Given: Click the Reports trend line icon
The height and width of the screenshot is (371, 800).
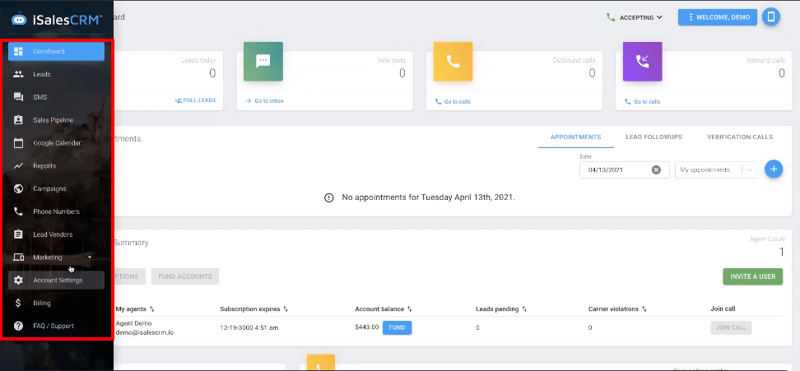Looking at the screenshot, I should click(x=18, y=166).
